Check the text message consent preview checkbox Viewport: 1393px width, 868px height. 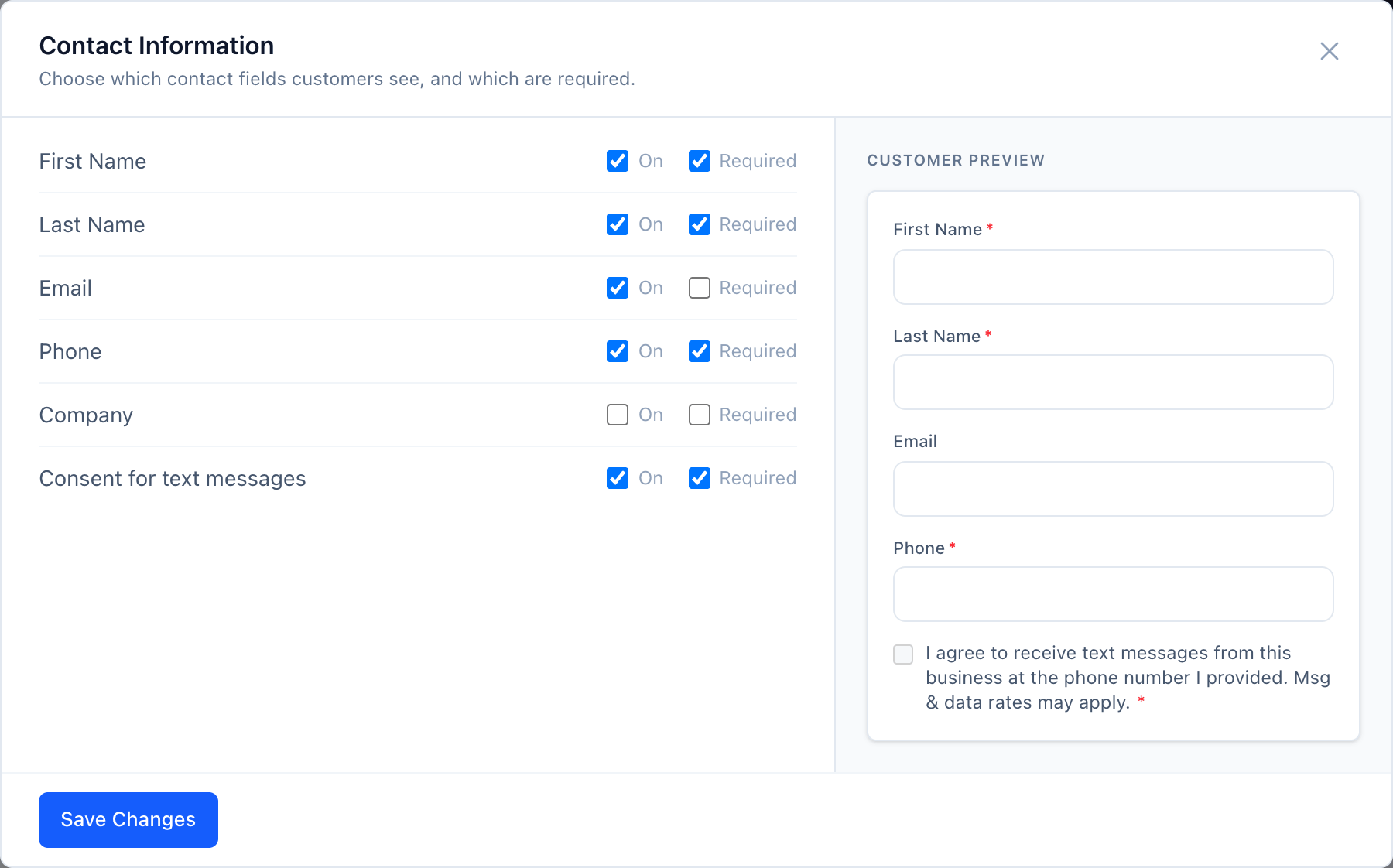tap(903, 654)
